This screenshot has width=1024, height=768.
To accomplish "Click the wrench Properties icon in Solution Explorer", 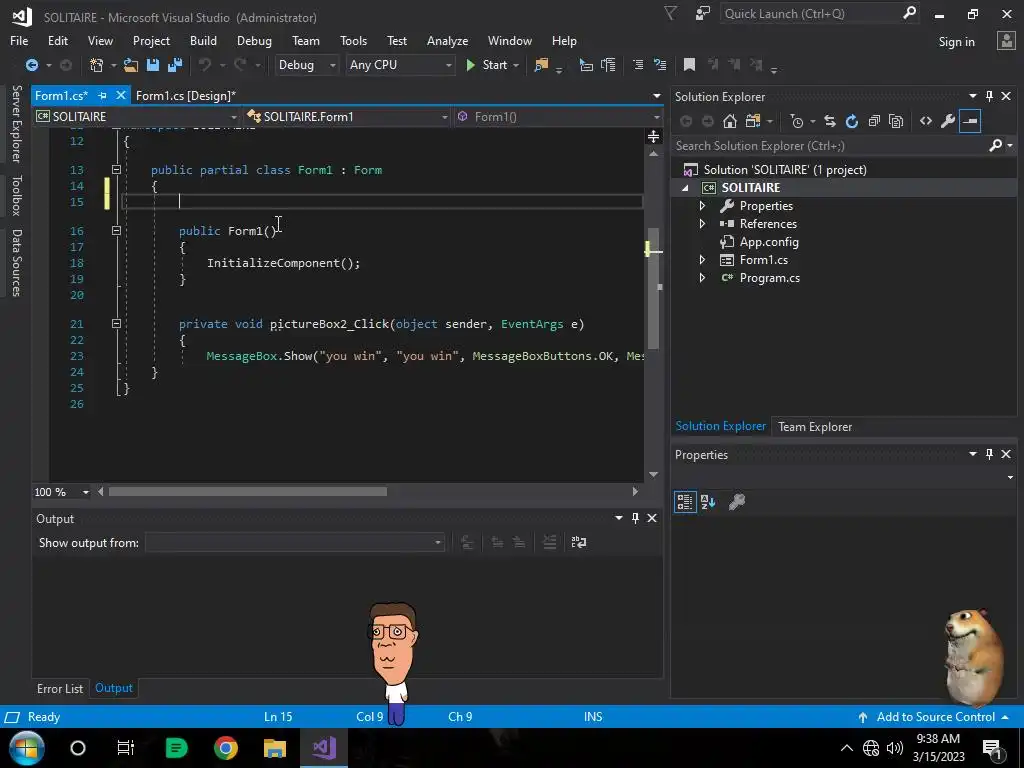I will tap(948, 121).
